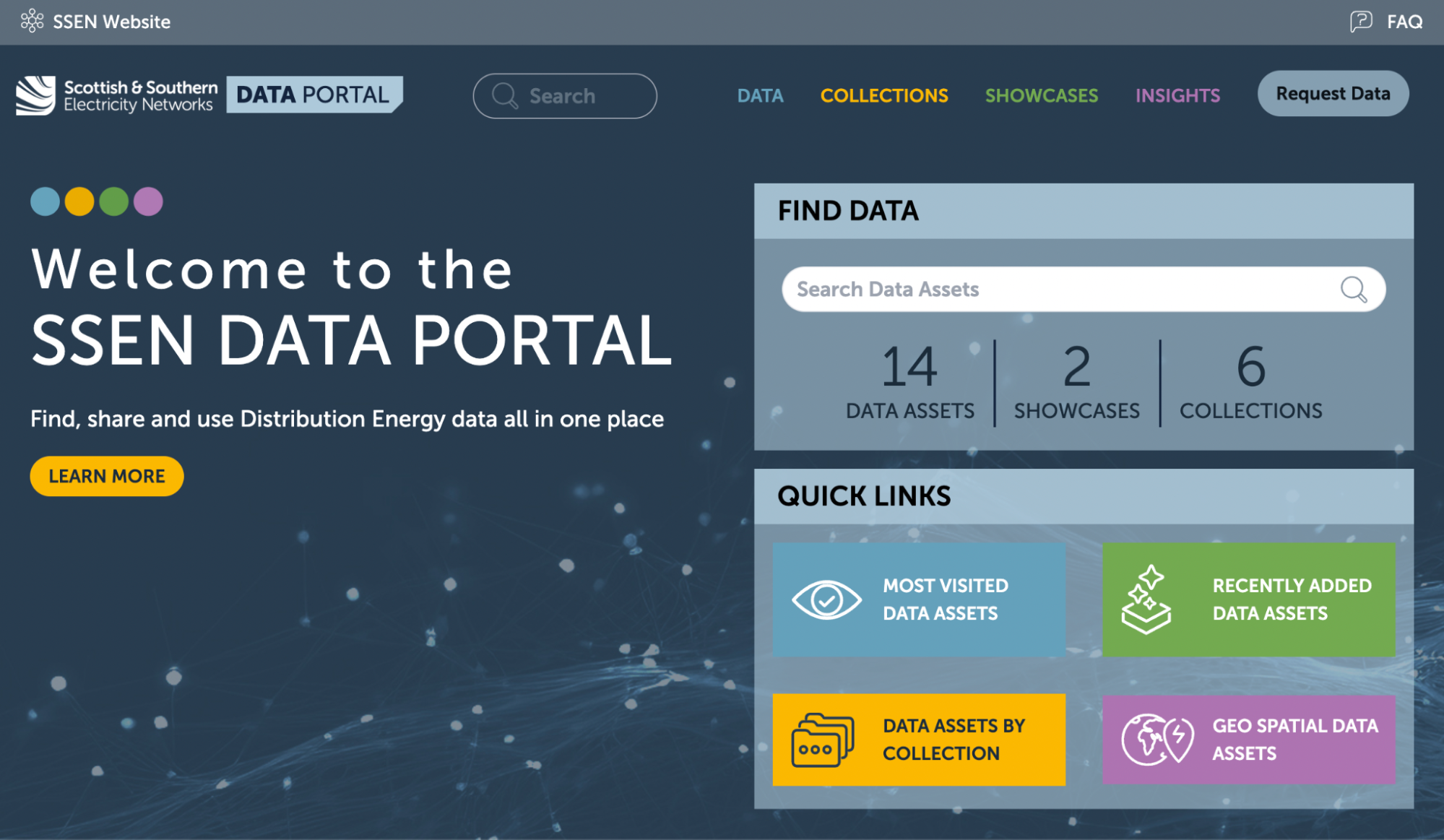Image resolution: width=1444 pixels, height=840 pixels.
Task: Click the search magnifier in Find Data
Action: click(1354, 290)
